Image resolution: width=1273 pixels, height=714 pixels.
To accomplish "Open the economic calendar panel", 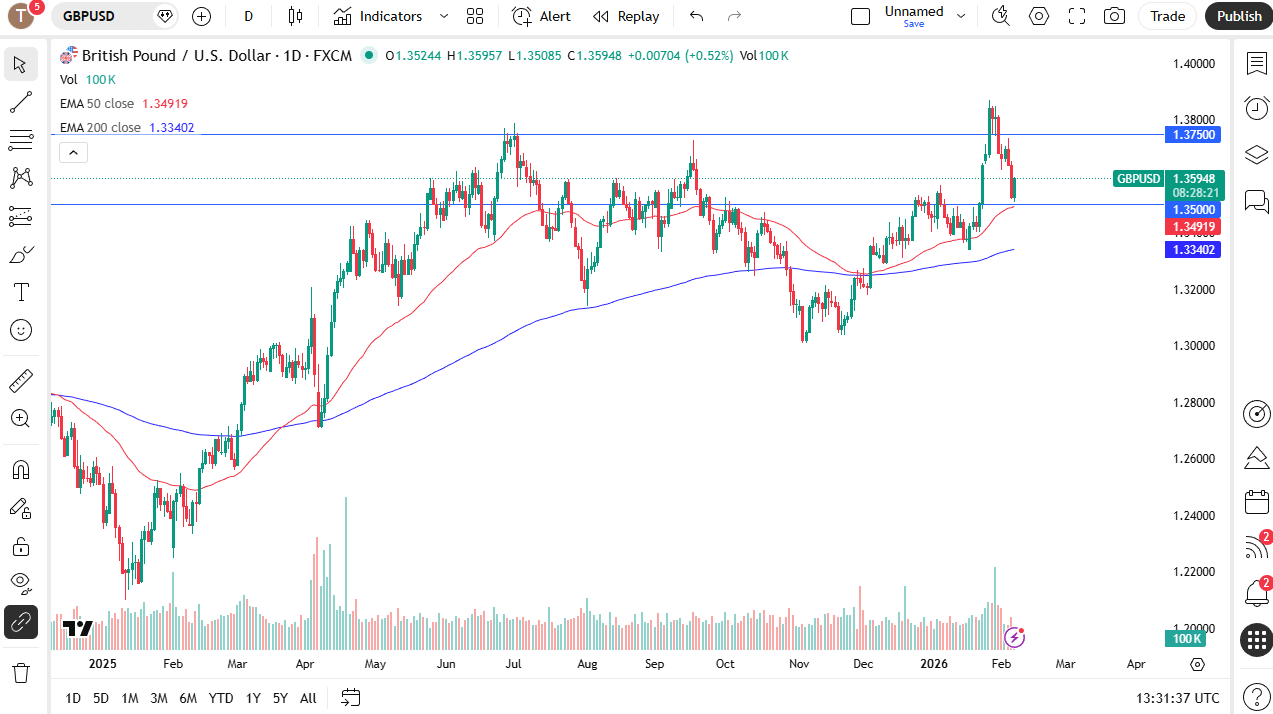I will (x=1256, y=502).
